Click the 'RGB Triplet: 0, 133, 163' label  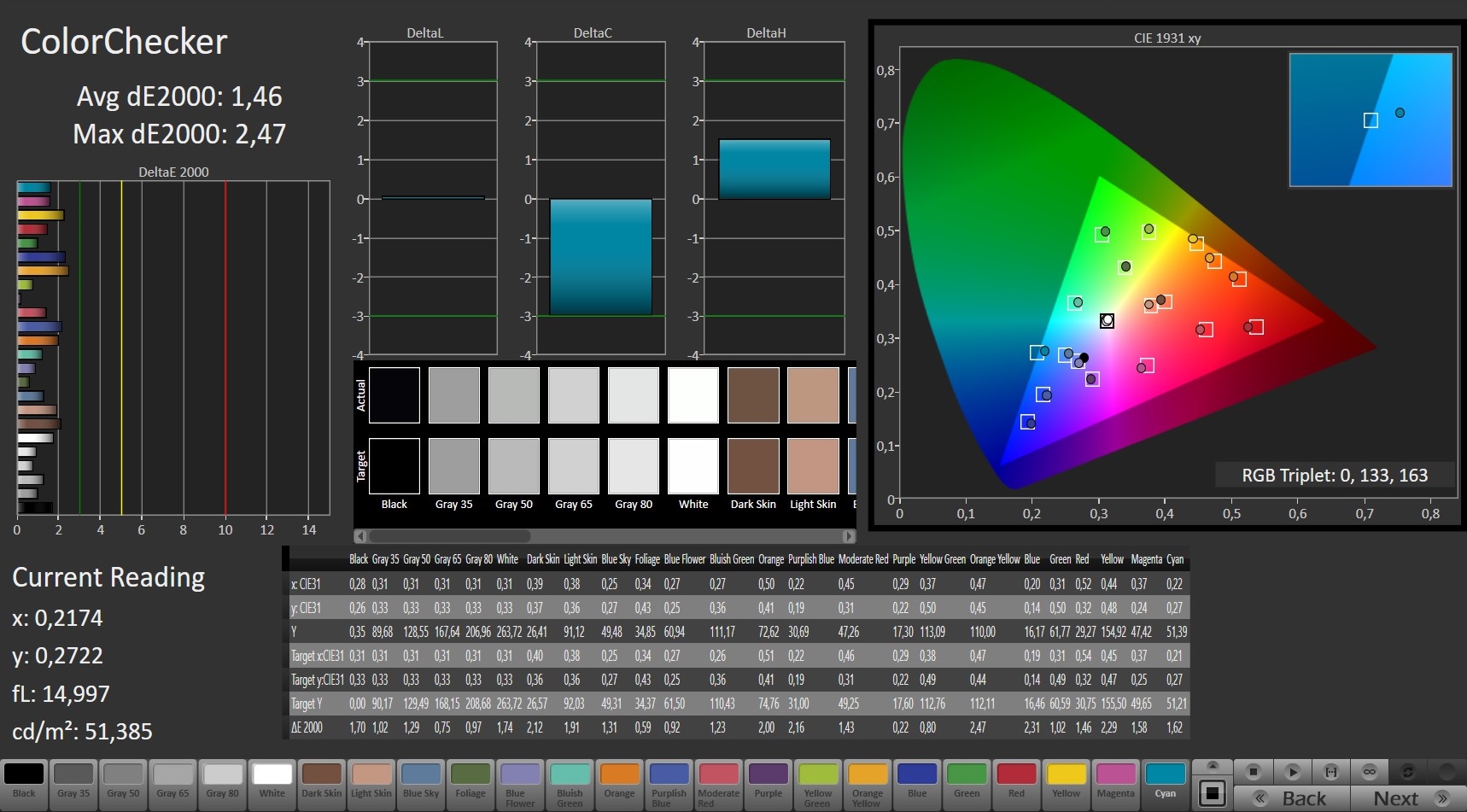click(1335, 476)
